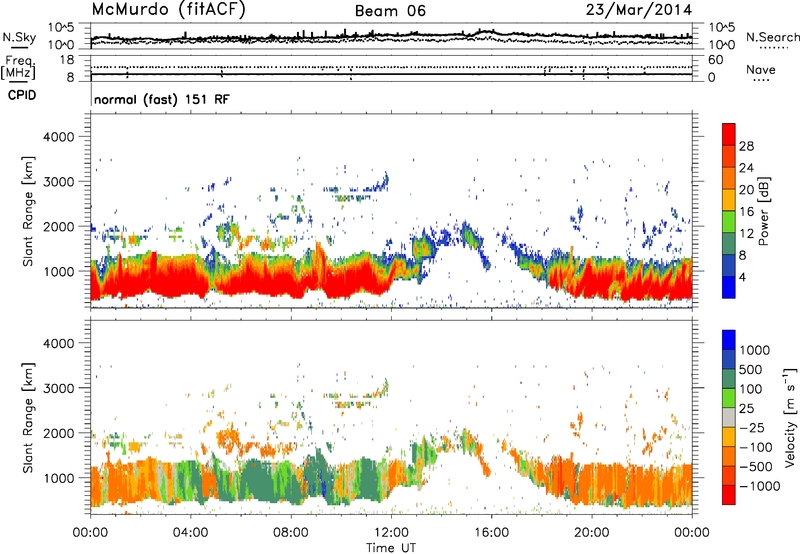Click the red top segment of the Power colorbar
800x554 pixels.
[729, 134]
